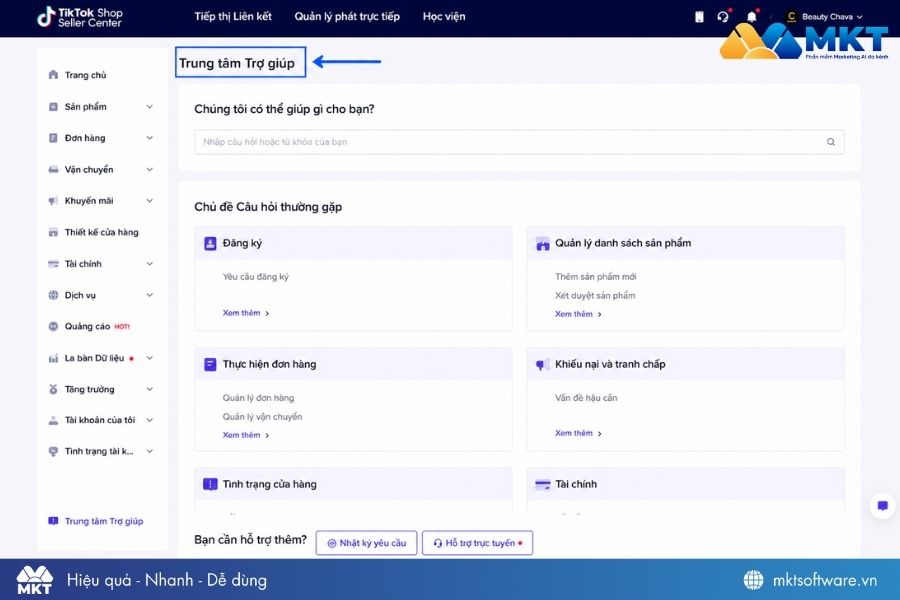Image resolution: width=900 pixels, height=600 pixels.
Task: Click the Beauty Chava account avatar
Action: tap(792, 17)
